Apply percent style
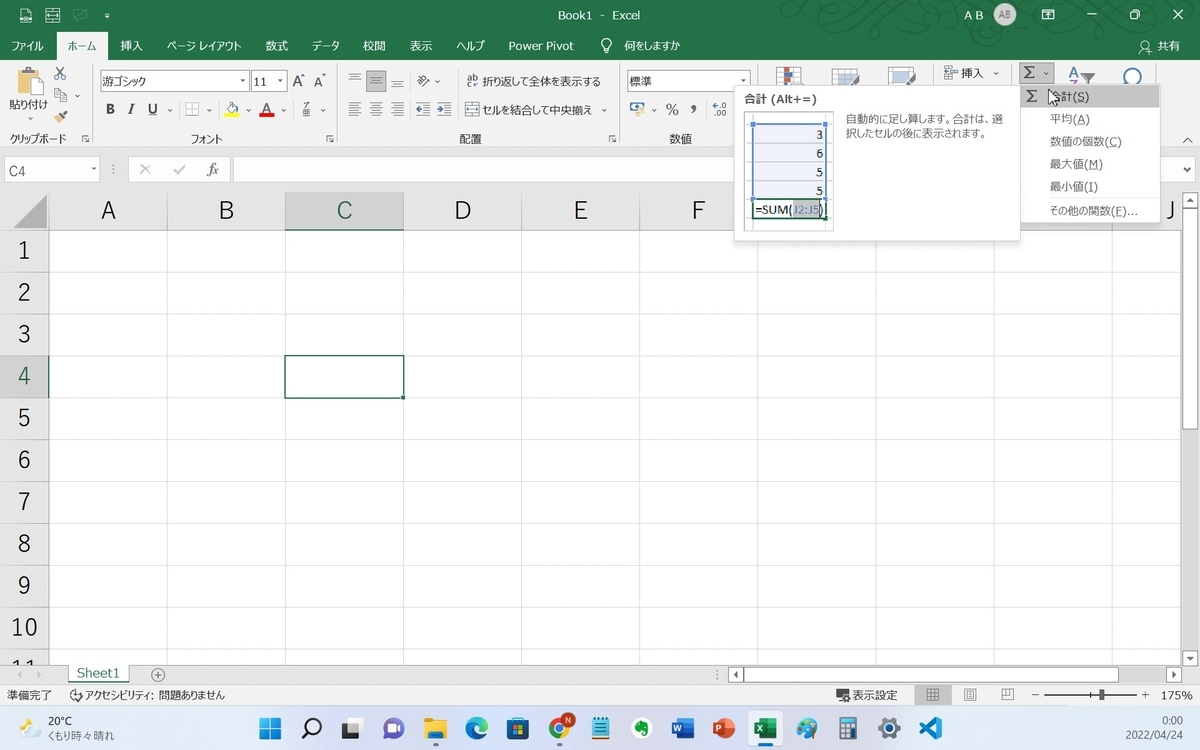The width and height of the screenshot is (1200, 750). point(672,110)
